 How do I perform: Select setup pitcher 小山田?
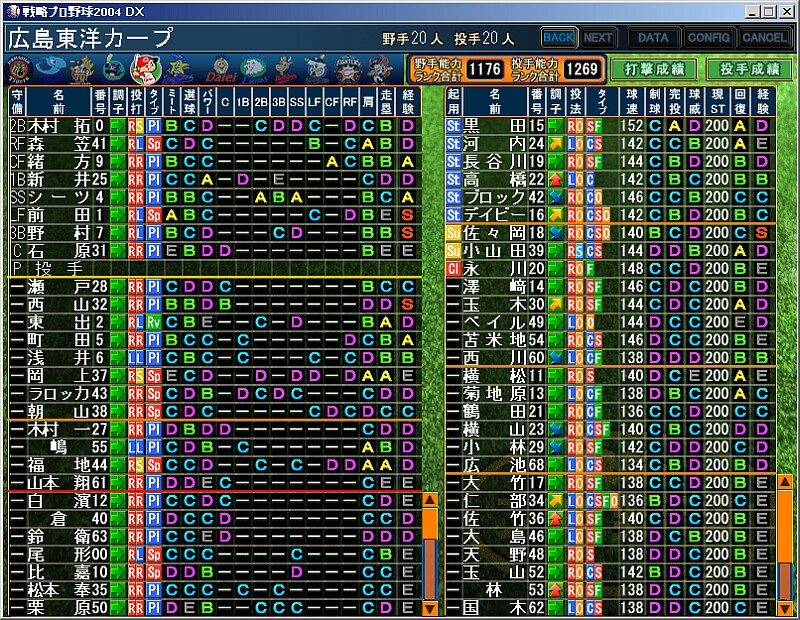(x=611, y=251)
